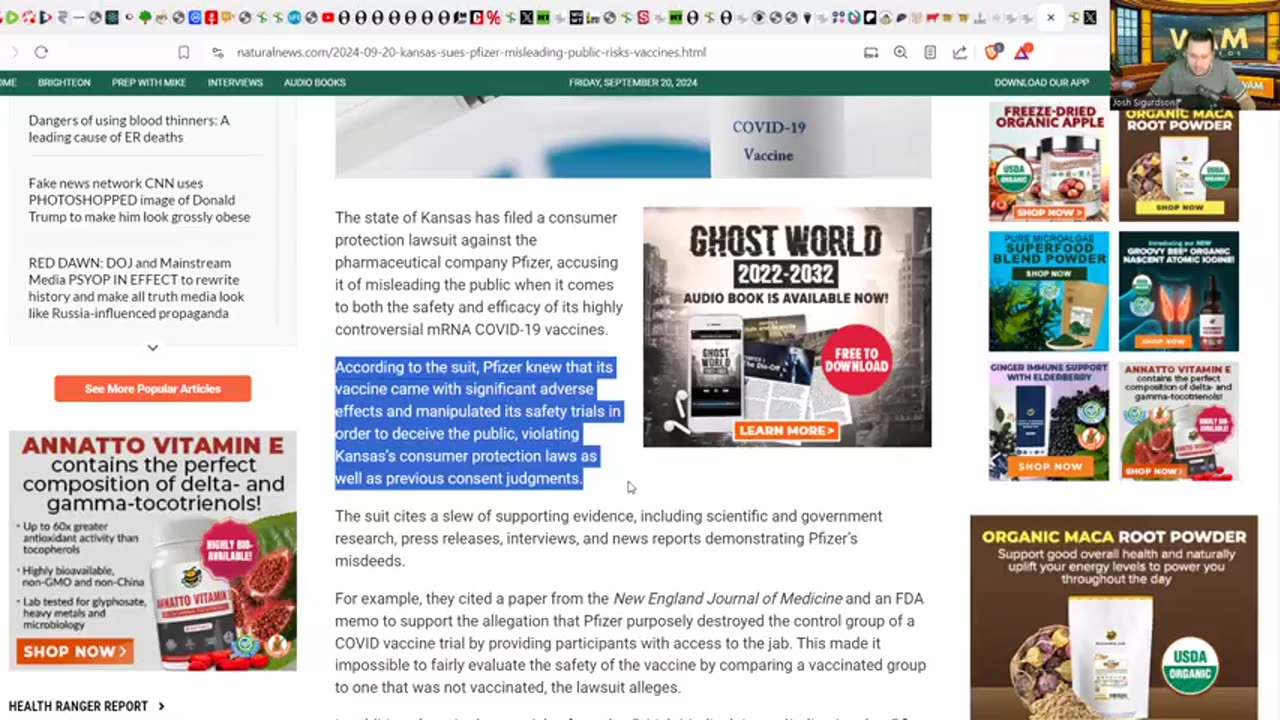This screenshot has width=1280, height=720.
Task: Open small Organic Maca Root Powder thumbnail
Action: click(1178, 161)
